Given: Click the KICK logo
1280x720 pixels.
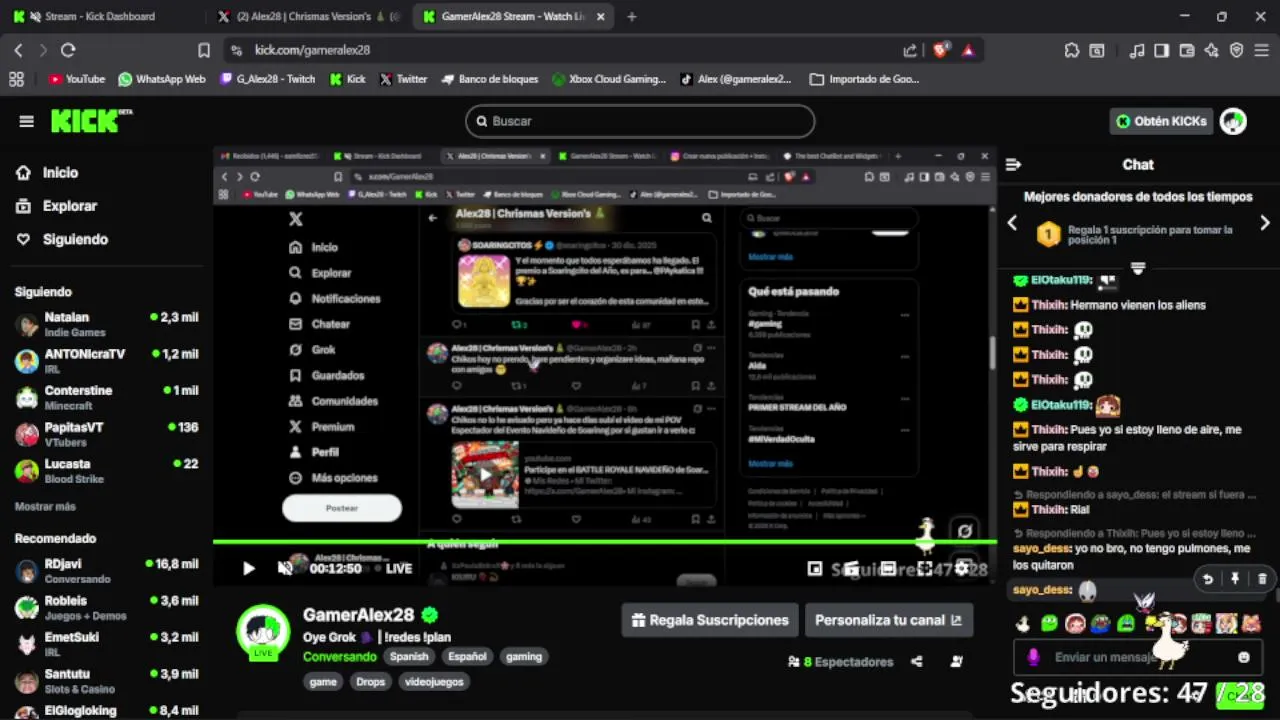Looking at the screenshot, I should click(91, 120).
